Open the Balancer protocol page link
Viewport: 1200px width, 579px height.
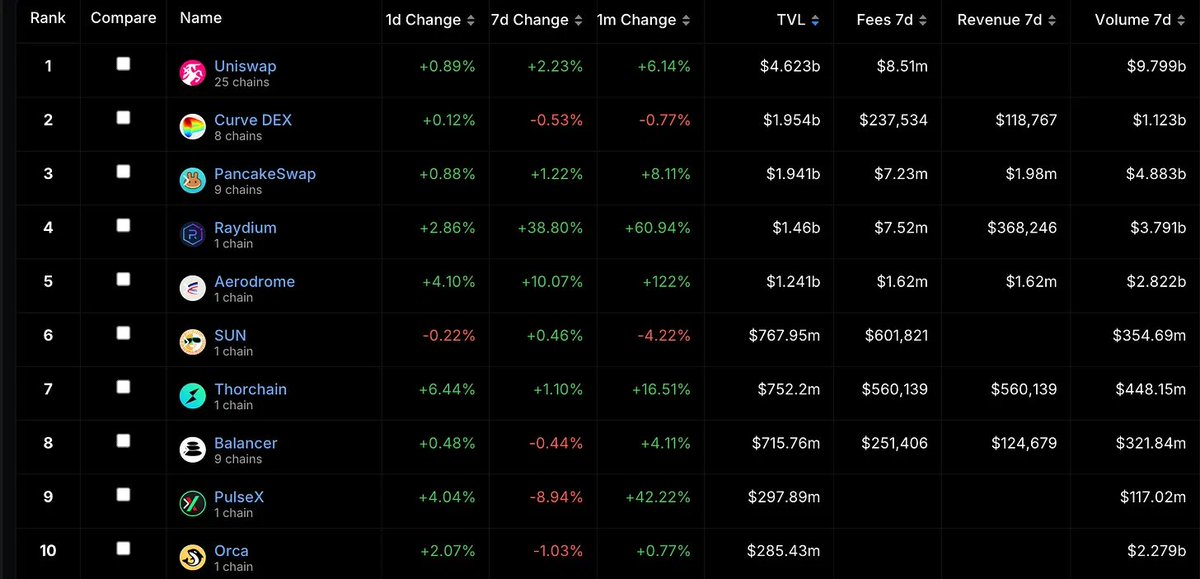[x=246, y=443]
